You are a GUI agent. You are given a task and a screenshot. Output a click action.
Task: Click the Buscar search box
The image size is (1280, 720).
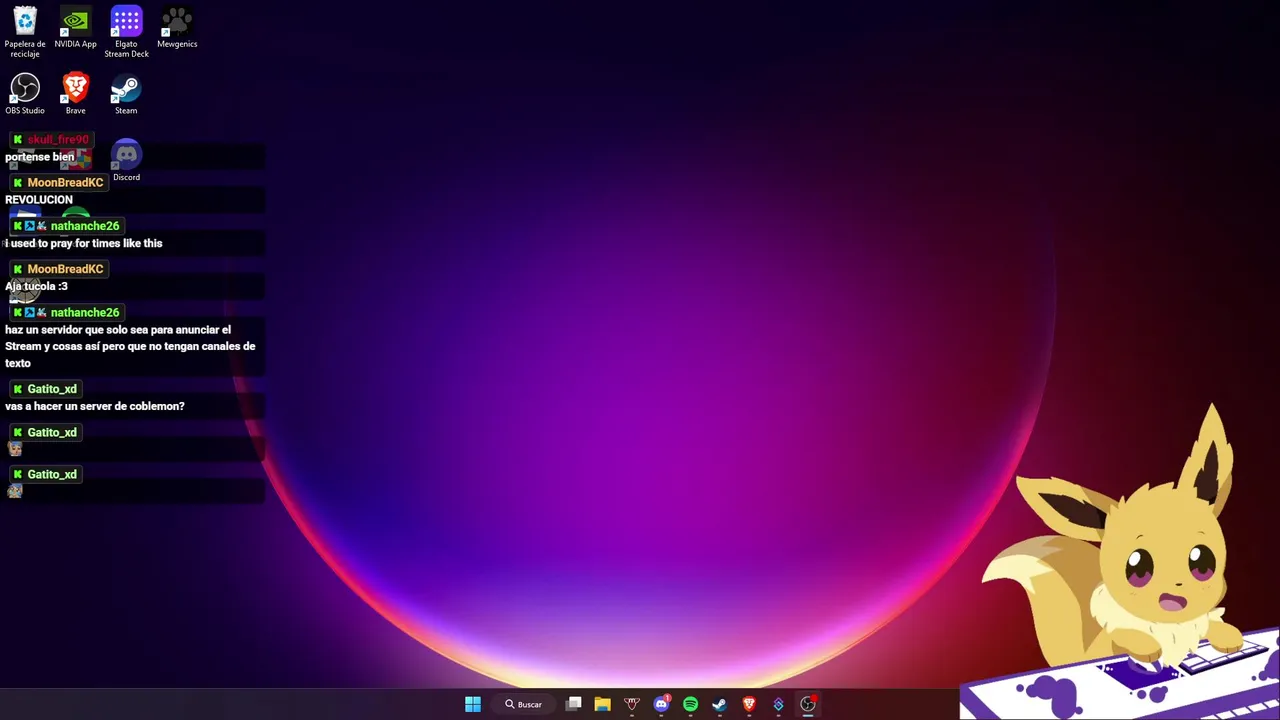(x=524, y=704)
